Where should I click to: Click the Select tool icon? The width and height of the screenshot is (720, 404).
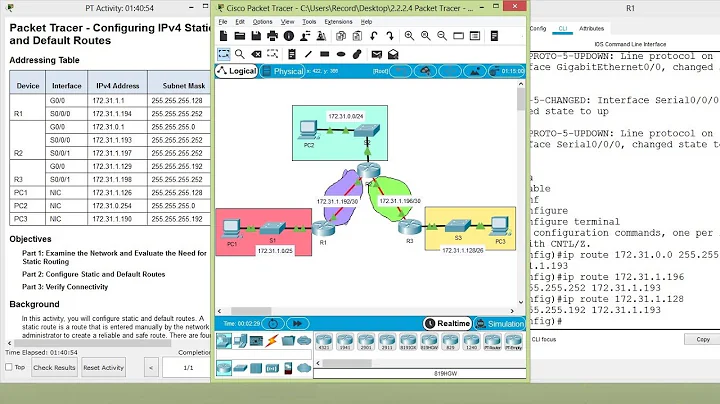pyautogui.click(x=224, y=54)
